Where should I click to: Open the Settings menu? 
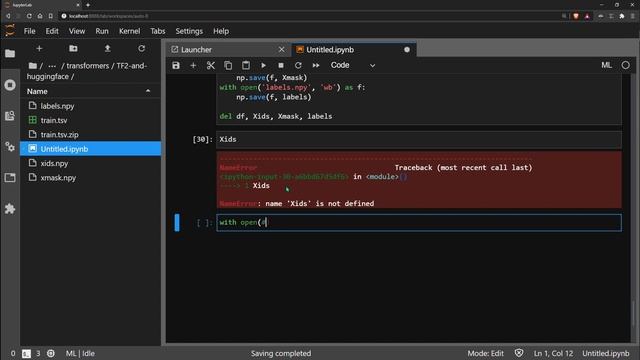pyautogui.click(x=189, y=31)
